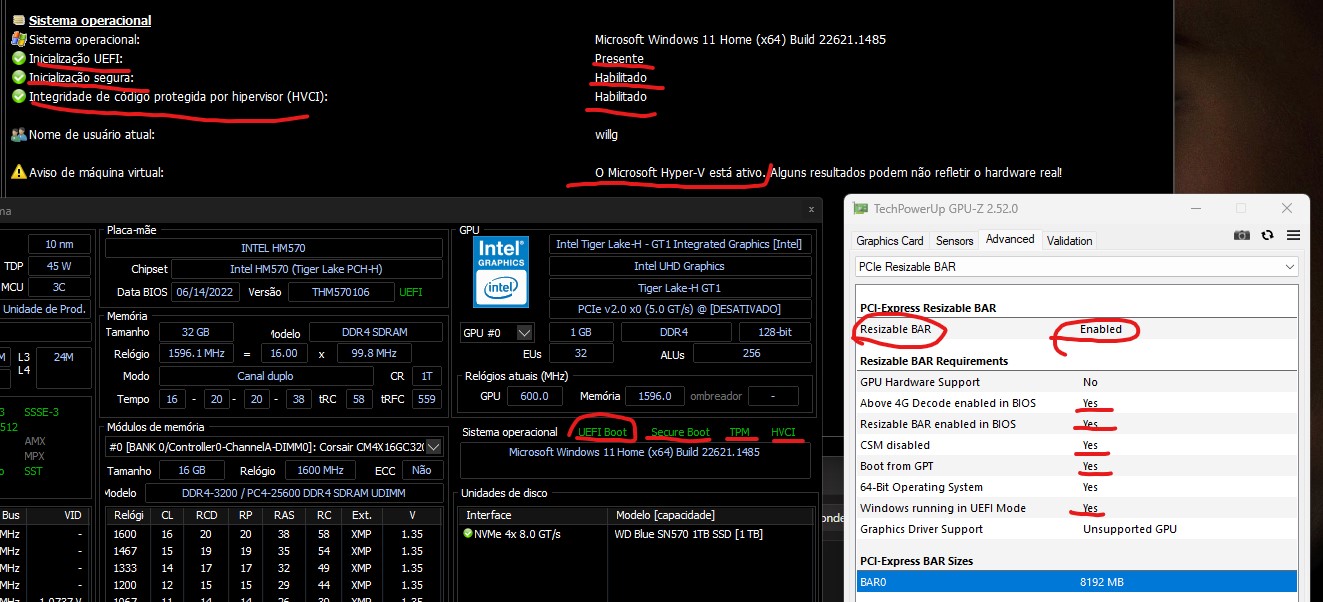Image resolution: width=1323 pixels, height=602 pixels.
Task: Click the GPU-Z screenshot camera icon
Action: 1241,235
